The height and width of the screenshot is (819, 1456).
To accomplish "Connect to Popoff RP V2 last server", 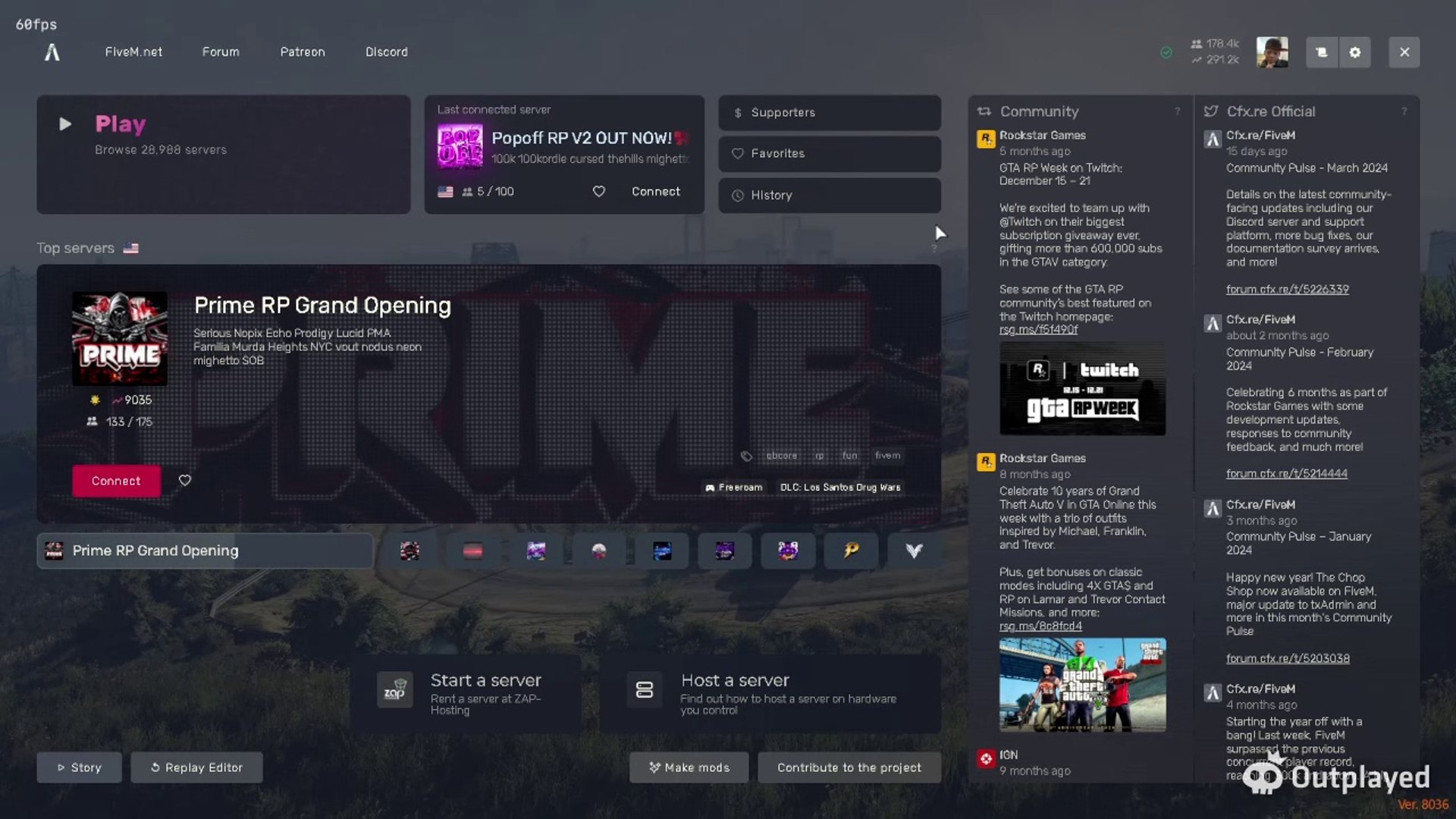I will (x=656, y=192).
